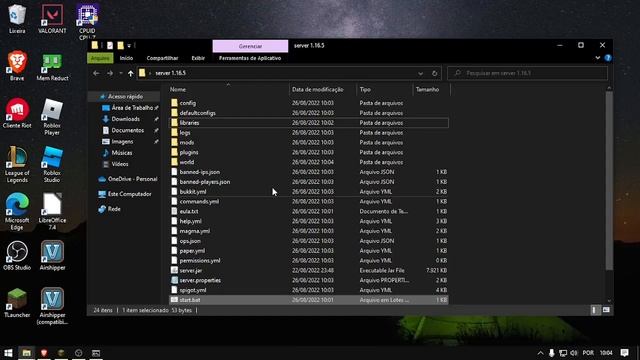Sort by the Nome column header
The image size is (640, 360).
point(229,89)
